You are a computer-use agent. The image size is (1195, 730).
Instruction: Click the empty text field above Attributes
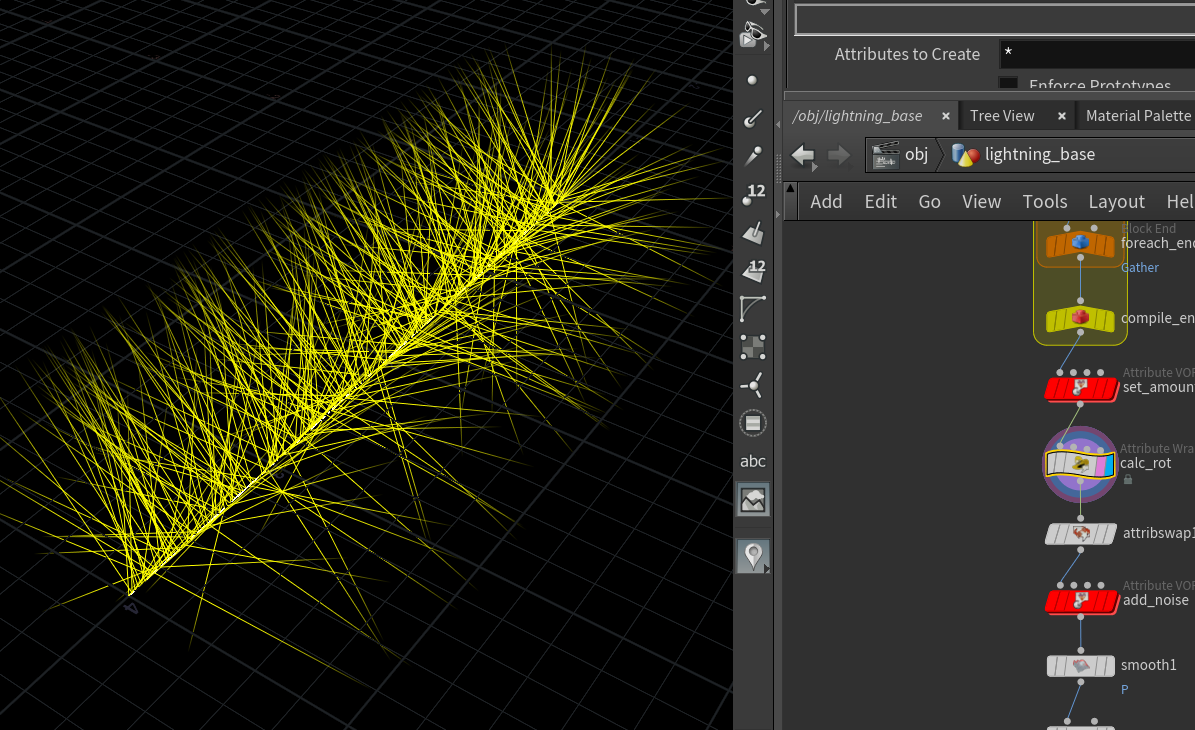pyautogui.click(x=995, y=20)
